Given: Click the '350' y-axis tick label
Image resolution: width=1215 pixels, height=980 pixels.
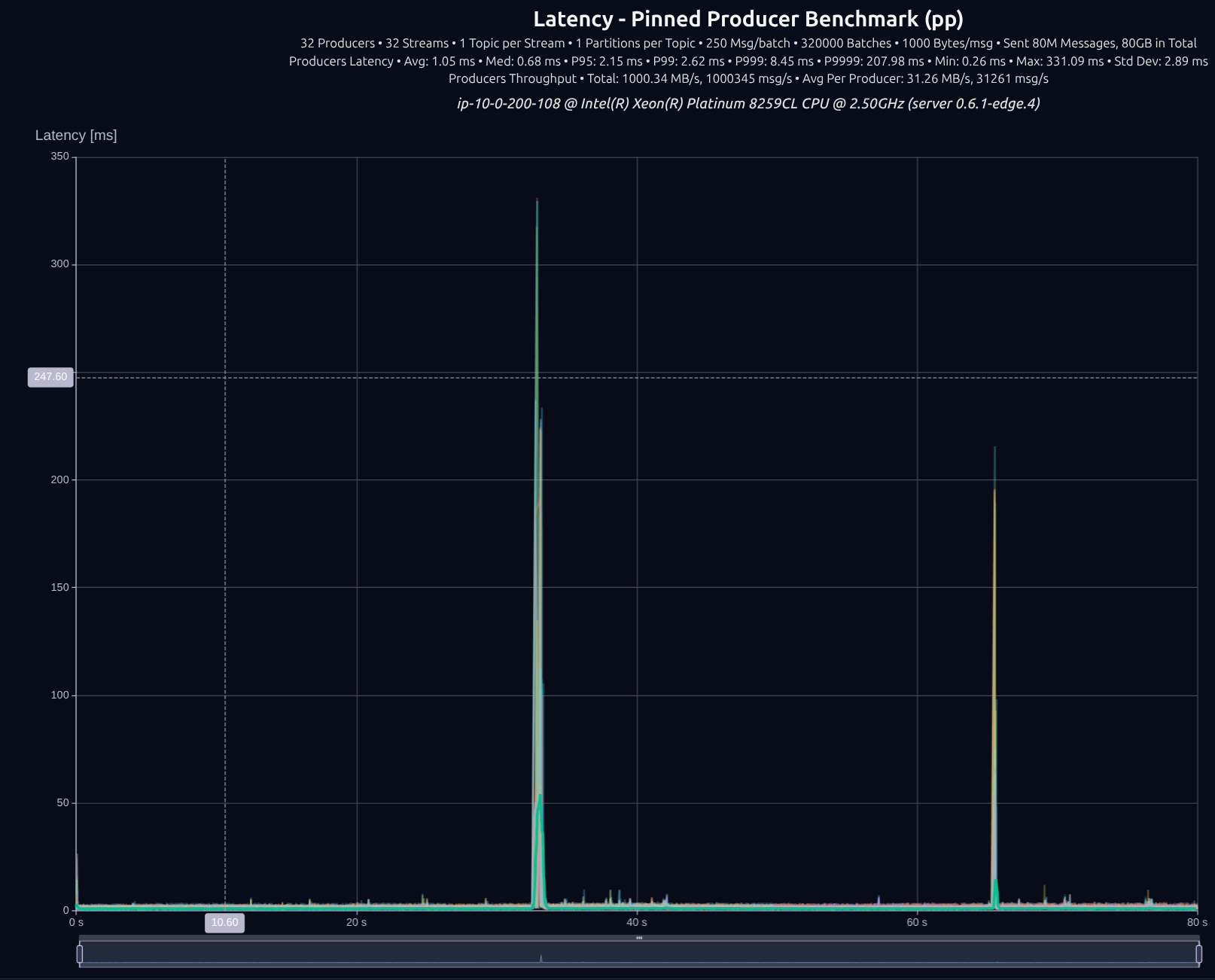Looking at the screenshot, I should (x=59, y=157).
